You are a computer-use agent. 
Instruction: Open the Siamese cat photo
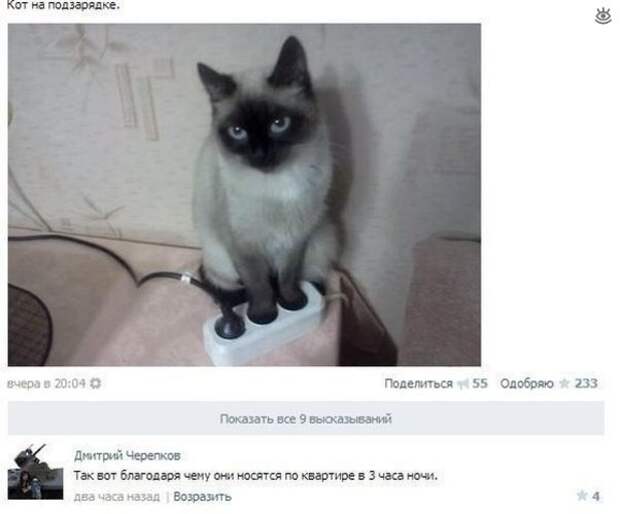click(244, 195)
